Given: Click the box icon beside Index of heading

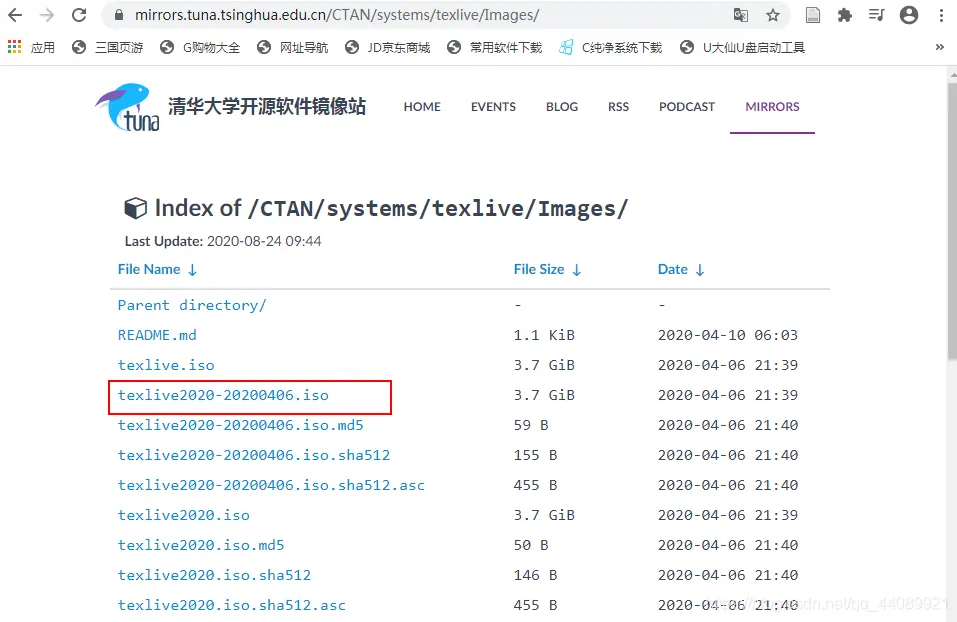Looking at the screenshot, I should [x=135, y=208].
